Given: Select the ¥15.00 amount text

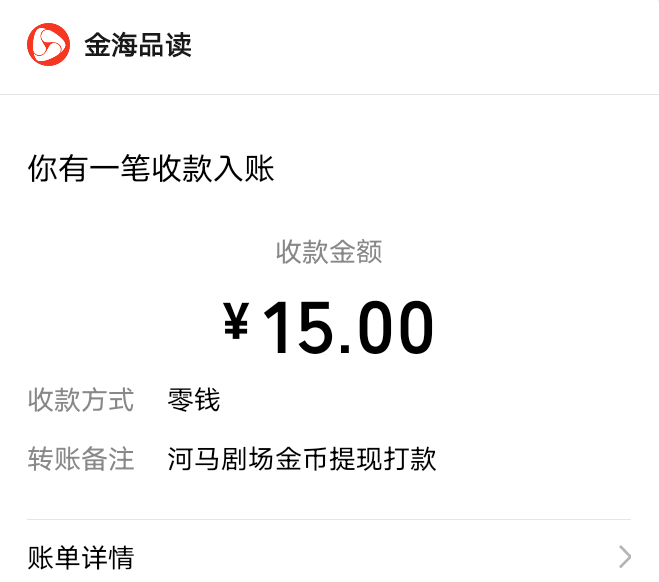Looking at the screenshot, I should coord(328,327).
